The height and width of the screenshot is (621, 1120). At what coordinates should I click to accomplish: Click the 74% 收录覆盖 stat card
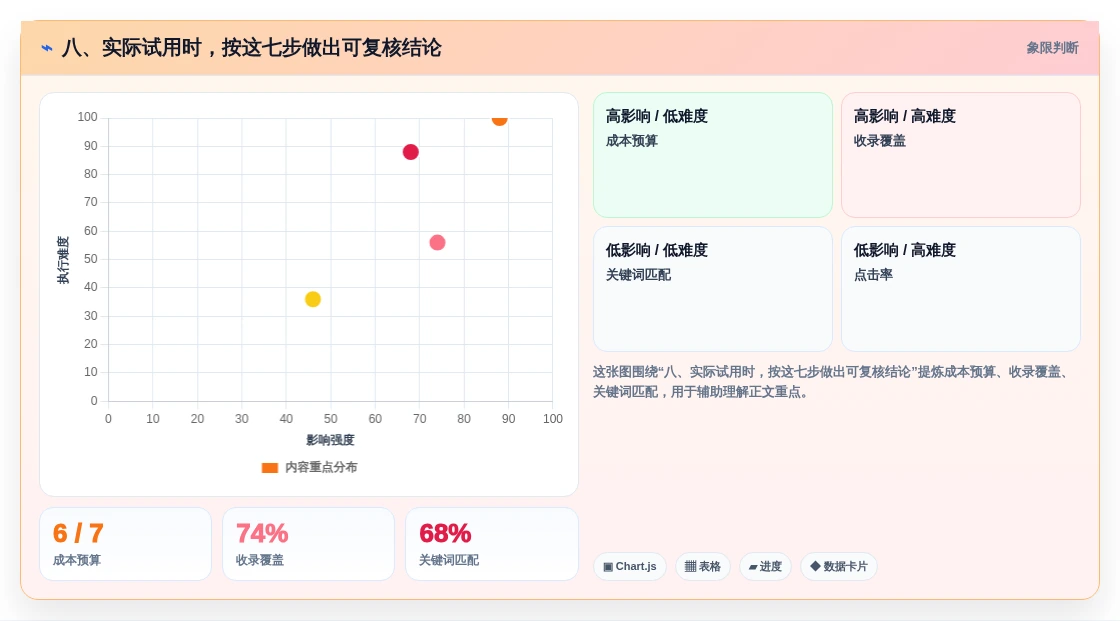coord(309,544)
